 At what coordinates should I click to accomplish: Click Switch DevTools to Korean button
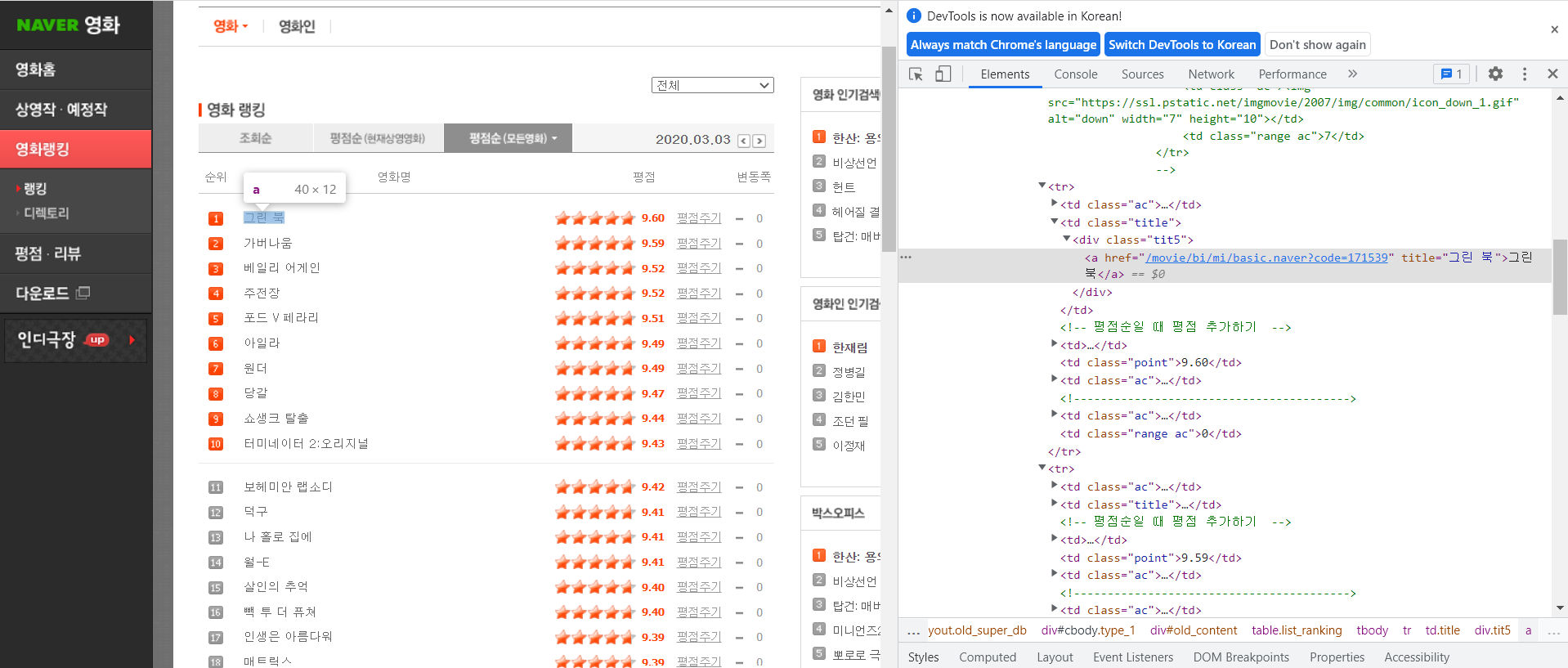click(x=1181, y=45)
